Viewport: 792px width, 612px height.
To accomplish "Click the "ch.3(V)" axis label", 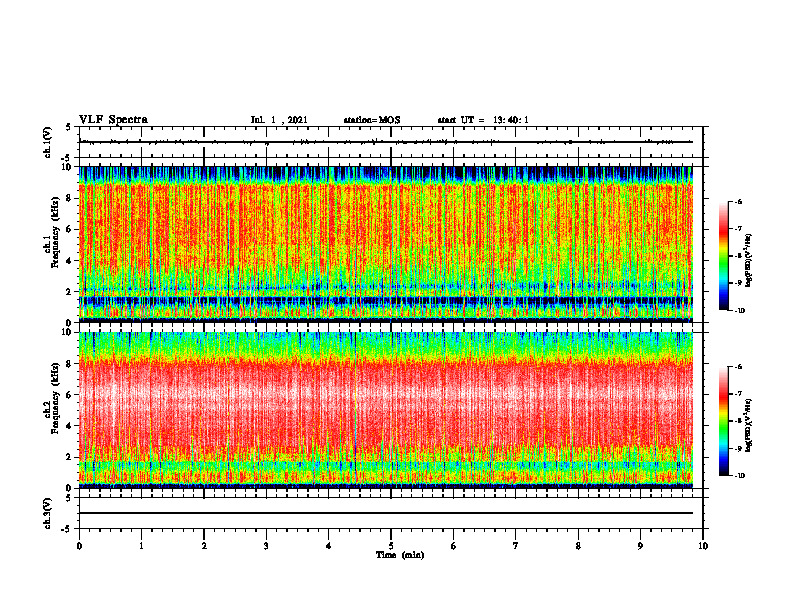I will [x=48, y=513].
